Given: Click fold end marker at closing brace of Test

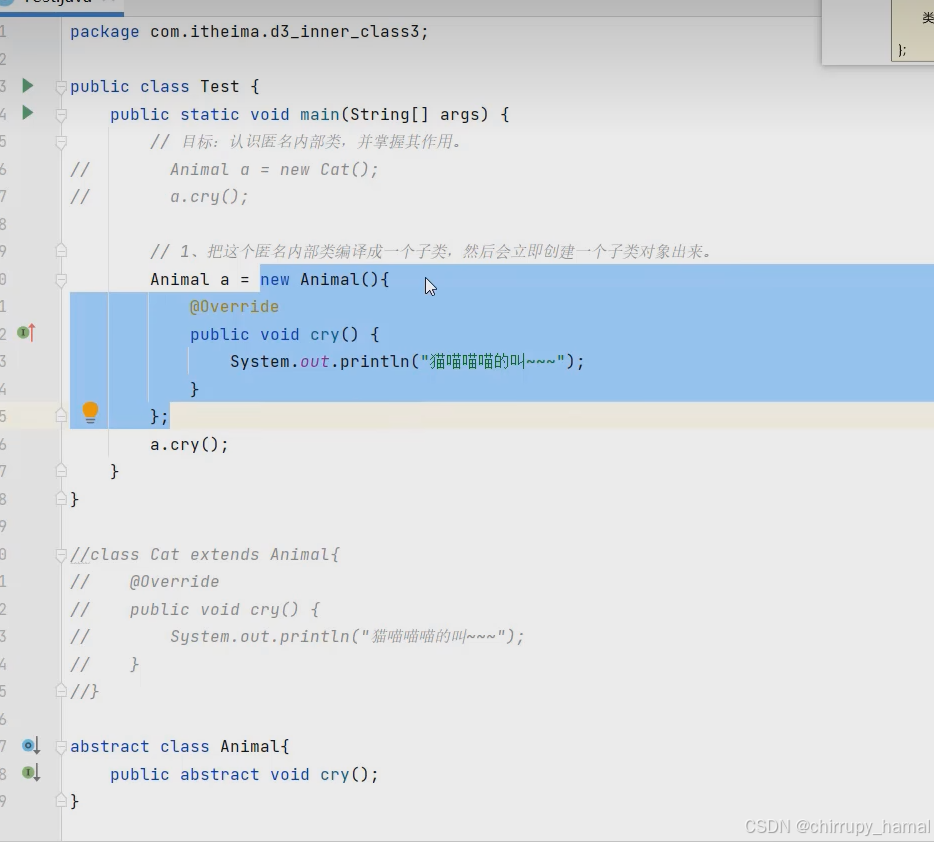Looking at the screenshot, I should tap(61, 498).
